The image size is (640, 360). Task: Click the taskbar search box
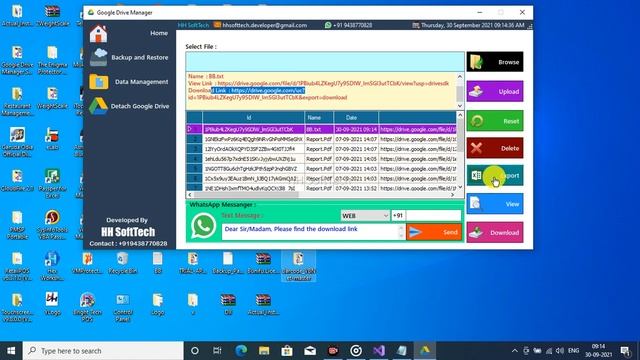(x=103, y=351)
